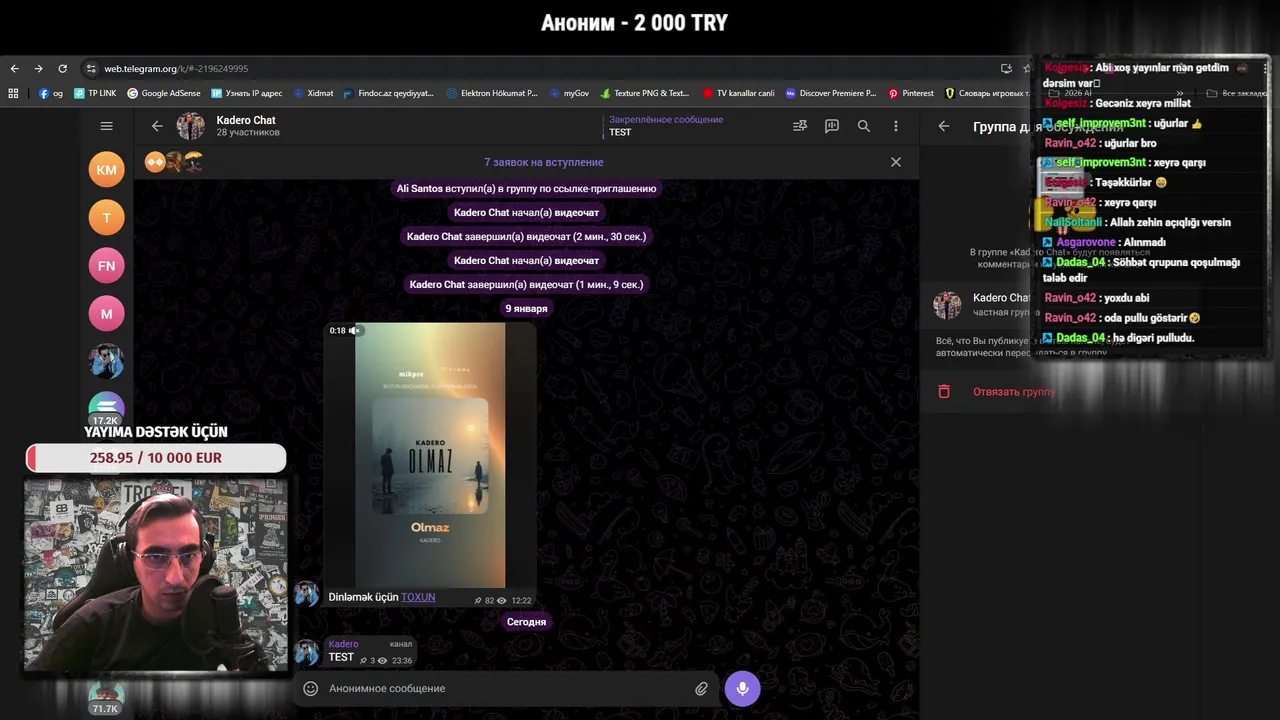Click the install app icon in address bar
The height and width of the screenshot is (720, 1280).
coord(1006,68)
